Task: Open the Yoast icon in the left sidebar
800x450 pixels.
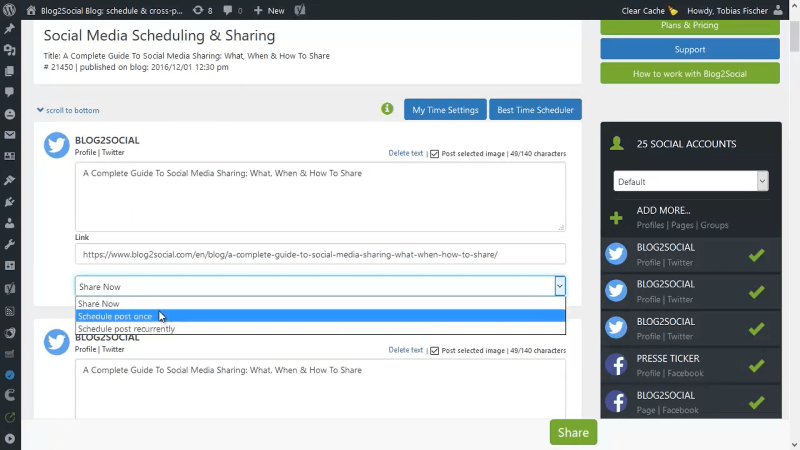Action: 10,288
